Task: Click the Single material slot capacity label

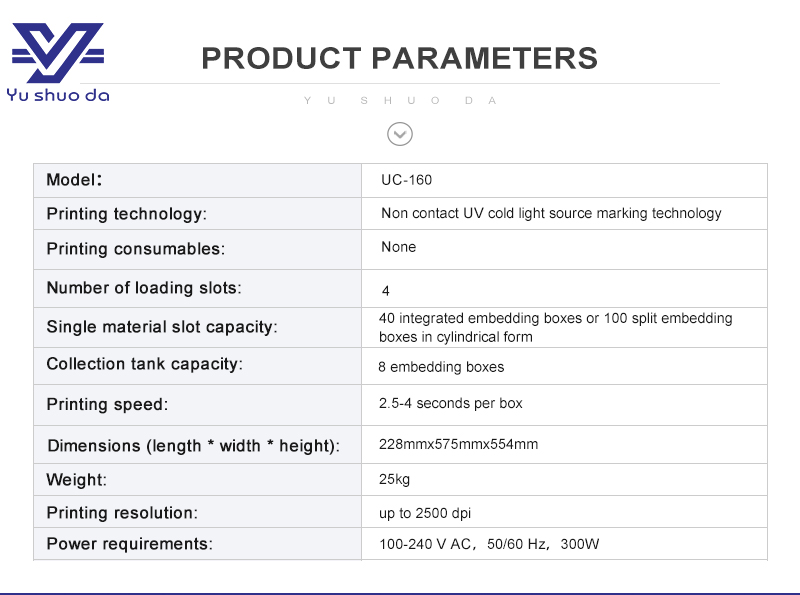Action: [162, 327]
